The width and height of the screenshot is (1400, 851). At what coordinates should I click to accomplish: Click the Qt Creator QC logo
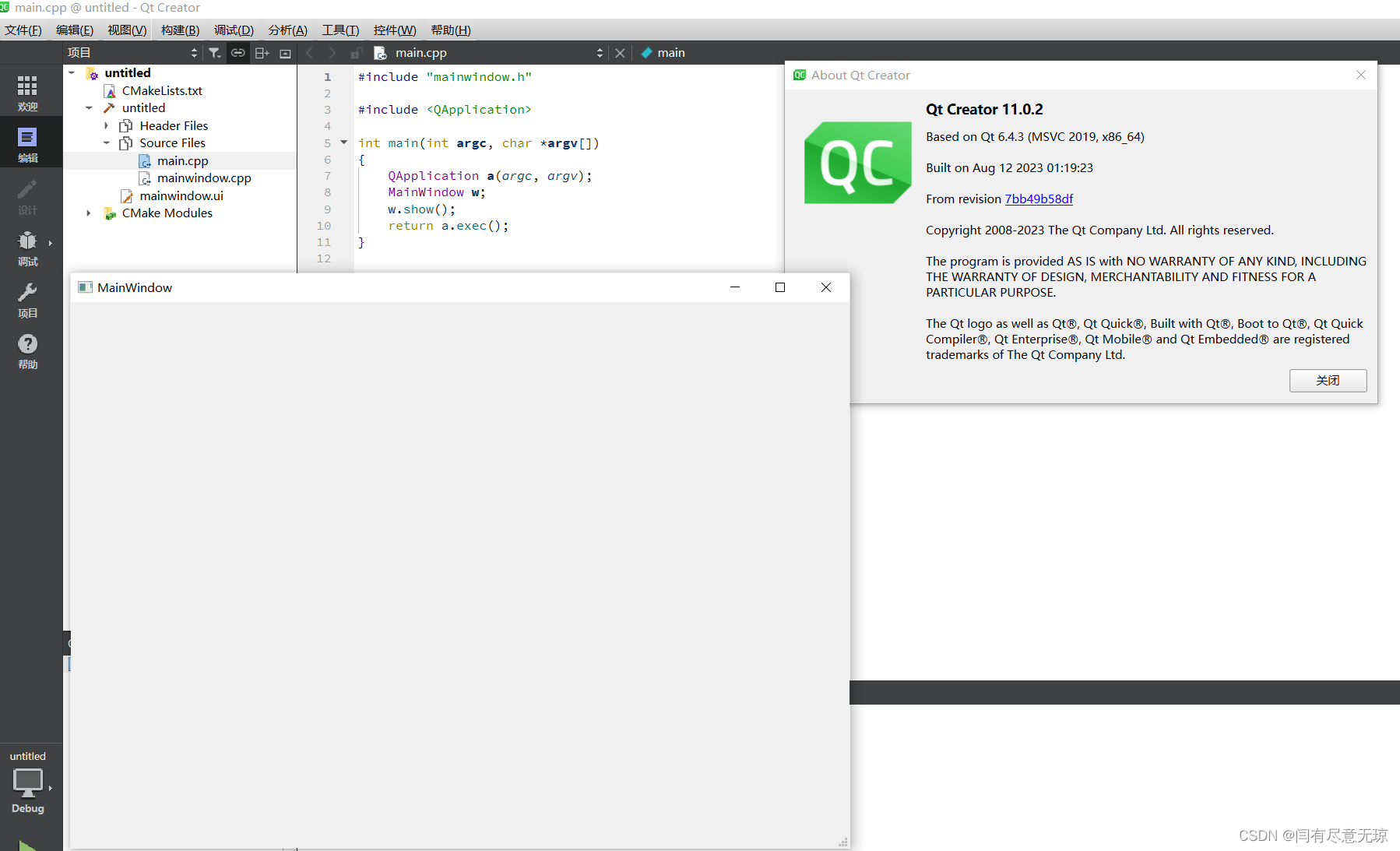click(857, 163)
